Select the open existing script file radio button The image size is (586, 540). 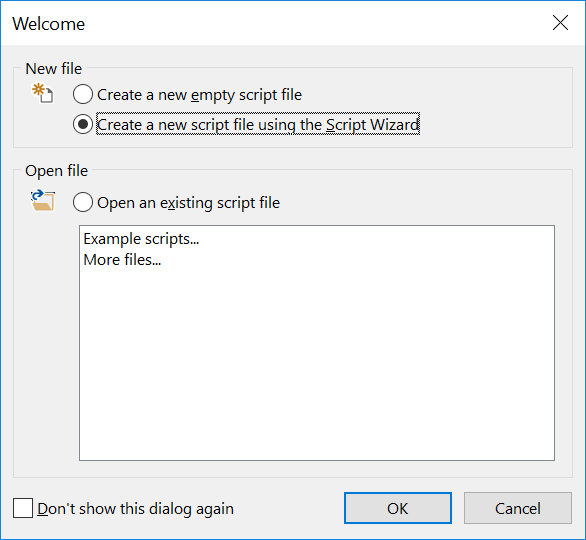pos(83,202)
